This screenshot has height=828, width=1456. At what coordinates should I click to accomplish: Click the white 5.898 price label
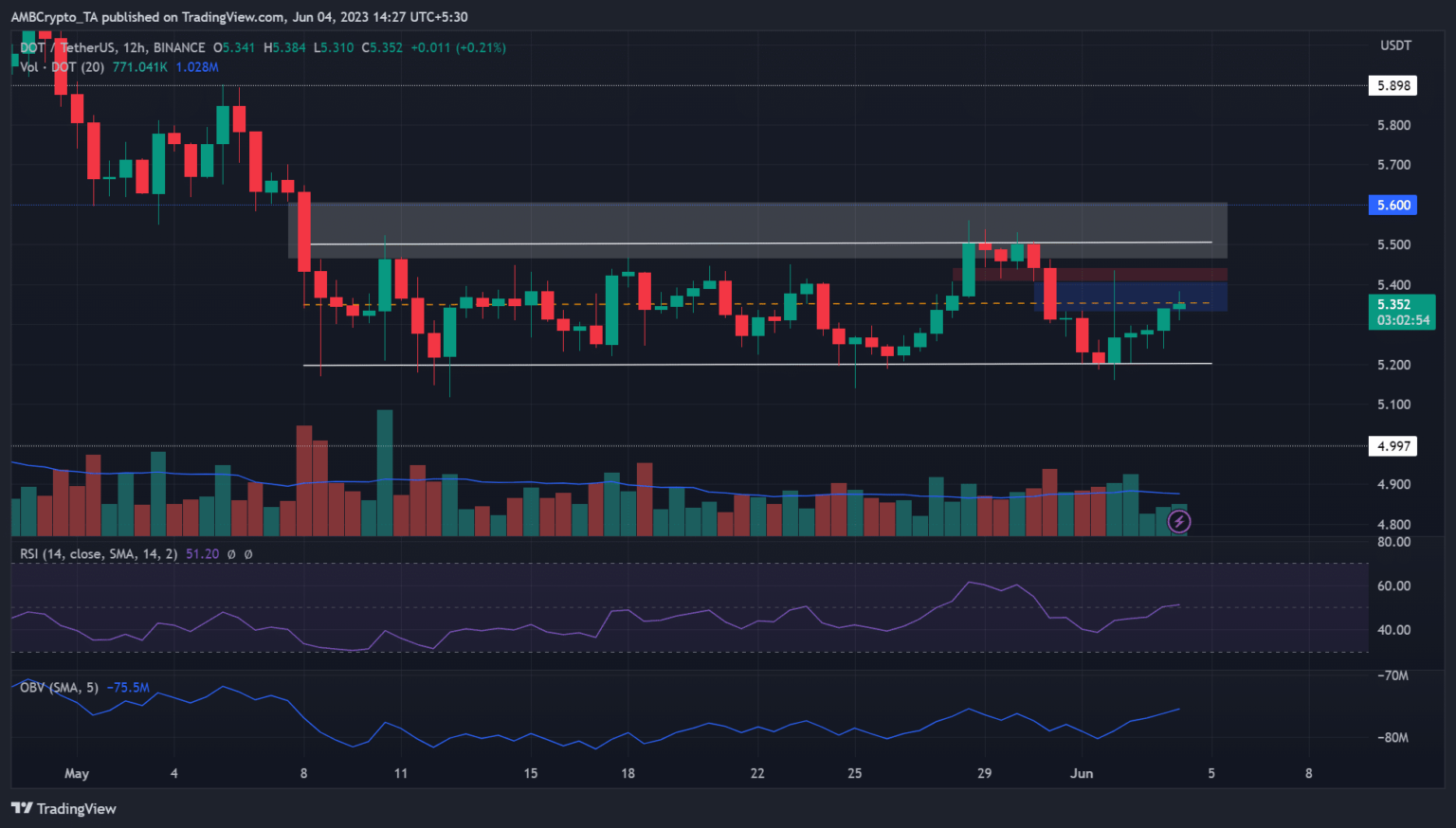coord(1392,85)
